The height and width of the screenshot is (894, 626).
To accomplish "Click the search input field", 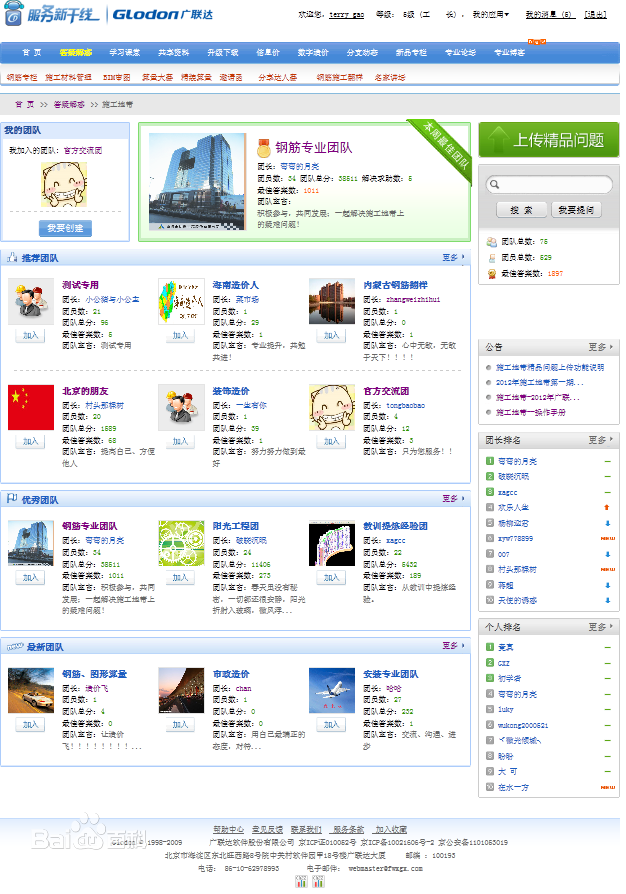I will [550, 184].
